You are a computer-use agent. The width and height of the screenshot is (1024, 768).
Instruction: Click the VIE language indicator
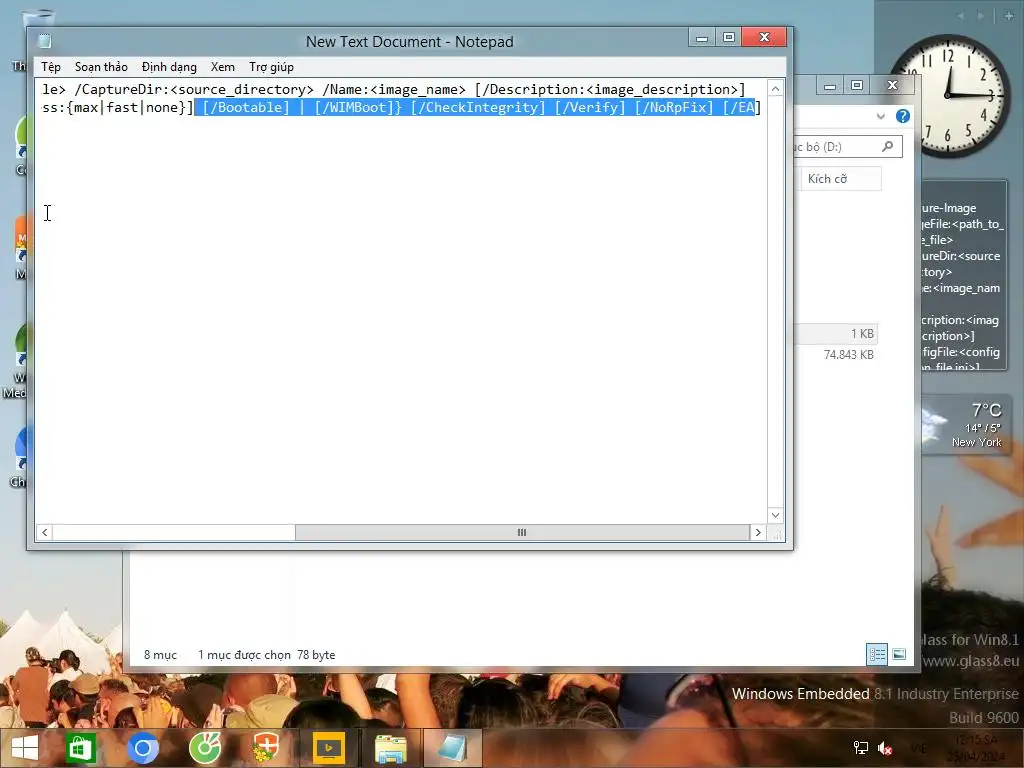pyautogui.click(x=918, y=748)
